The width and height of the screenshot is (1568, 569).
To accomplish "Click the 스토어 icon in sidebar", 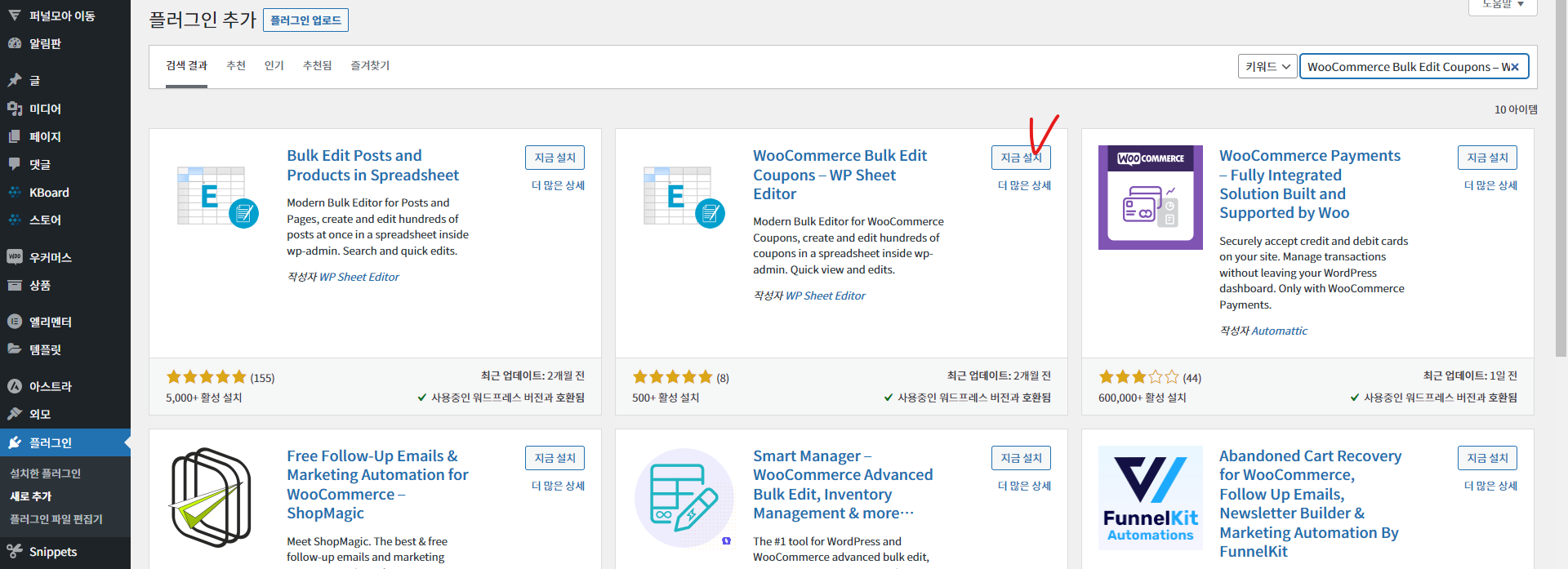I will click(x=15, y=220).
